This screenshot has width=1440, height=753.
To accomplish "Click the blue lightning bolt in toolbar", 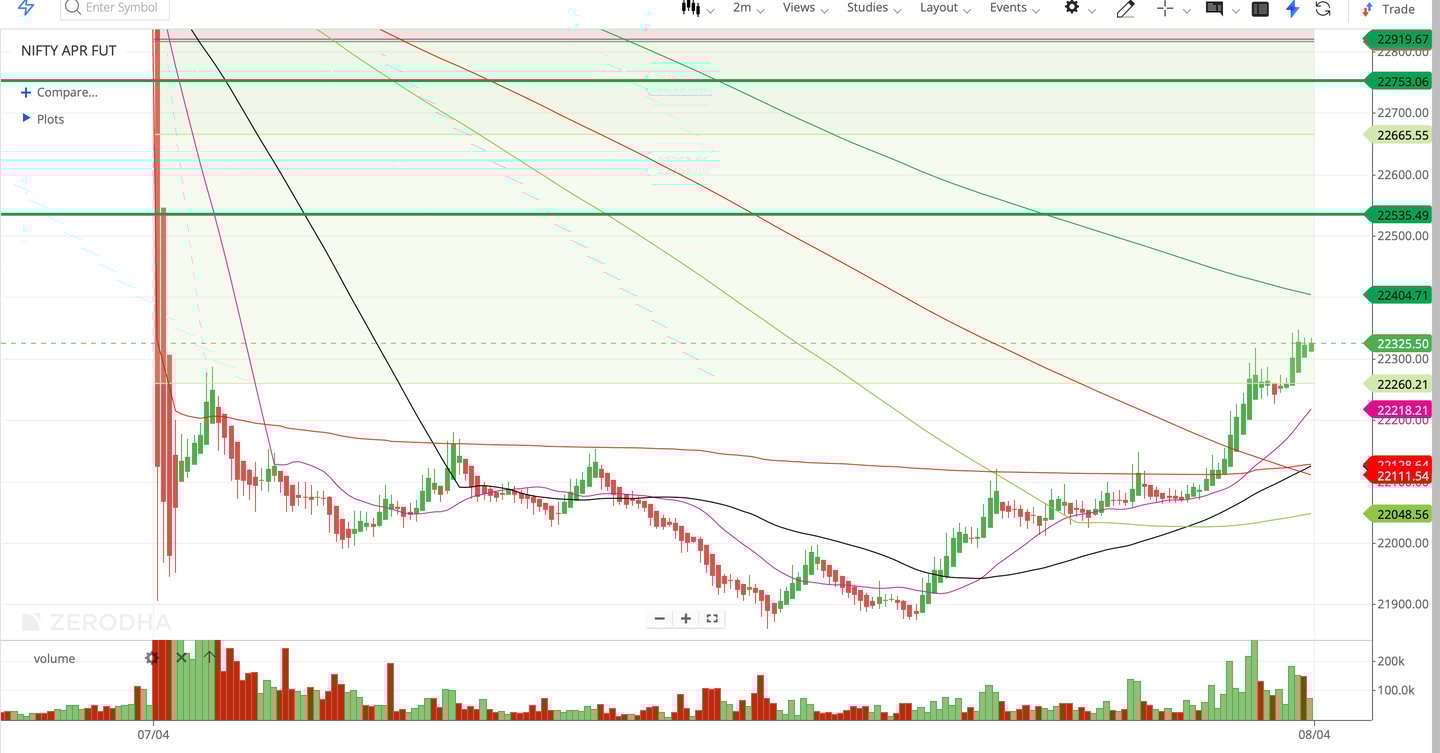I will click(x=1292, y=9).
